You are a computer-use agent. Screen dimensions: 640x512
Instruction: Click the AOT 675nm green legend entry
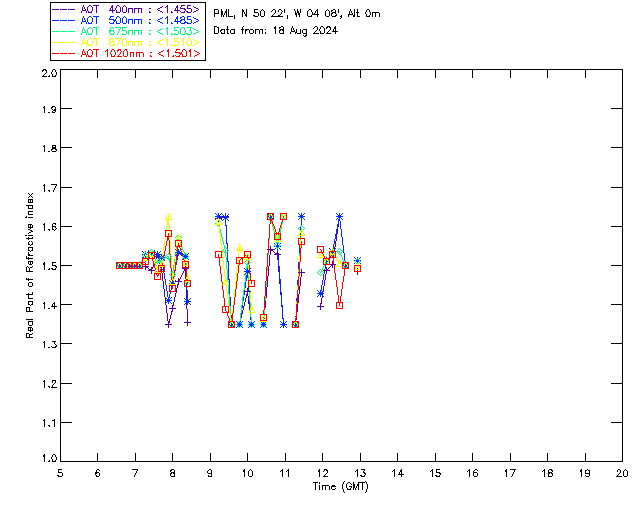tap(127, 31)
